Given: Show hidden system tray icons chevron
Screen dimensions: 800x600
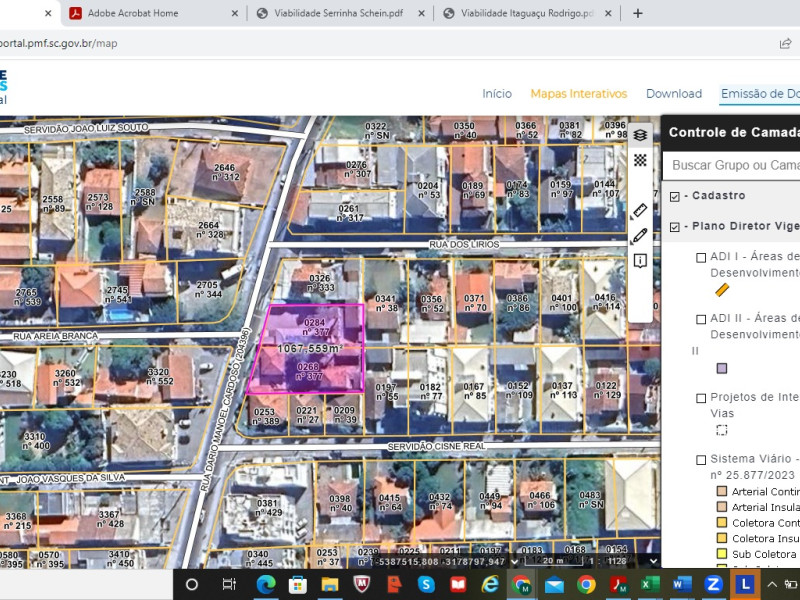Looking at the screenshot, I should pos(772,585).
